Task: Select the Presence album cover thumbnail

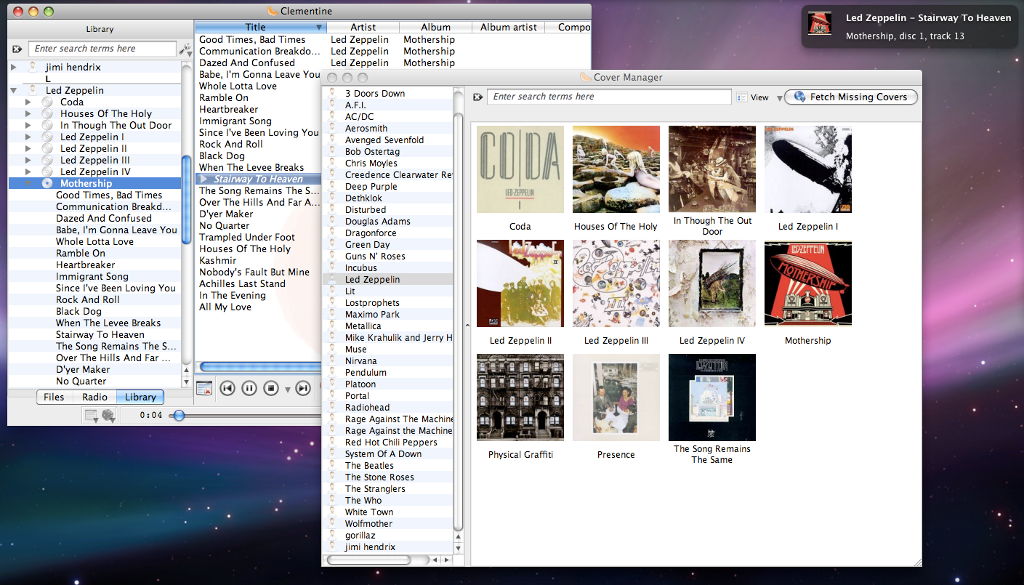Action: pyautogui.click(x=616, y=398)
